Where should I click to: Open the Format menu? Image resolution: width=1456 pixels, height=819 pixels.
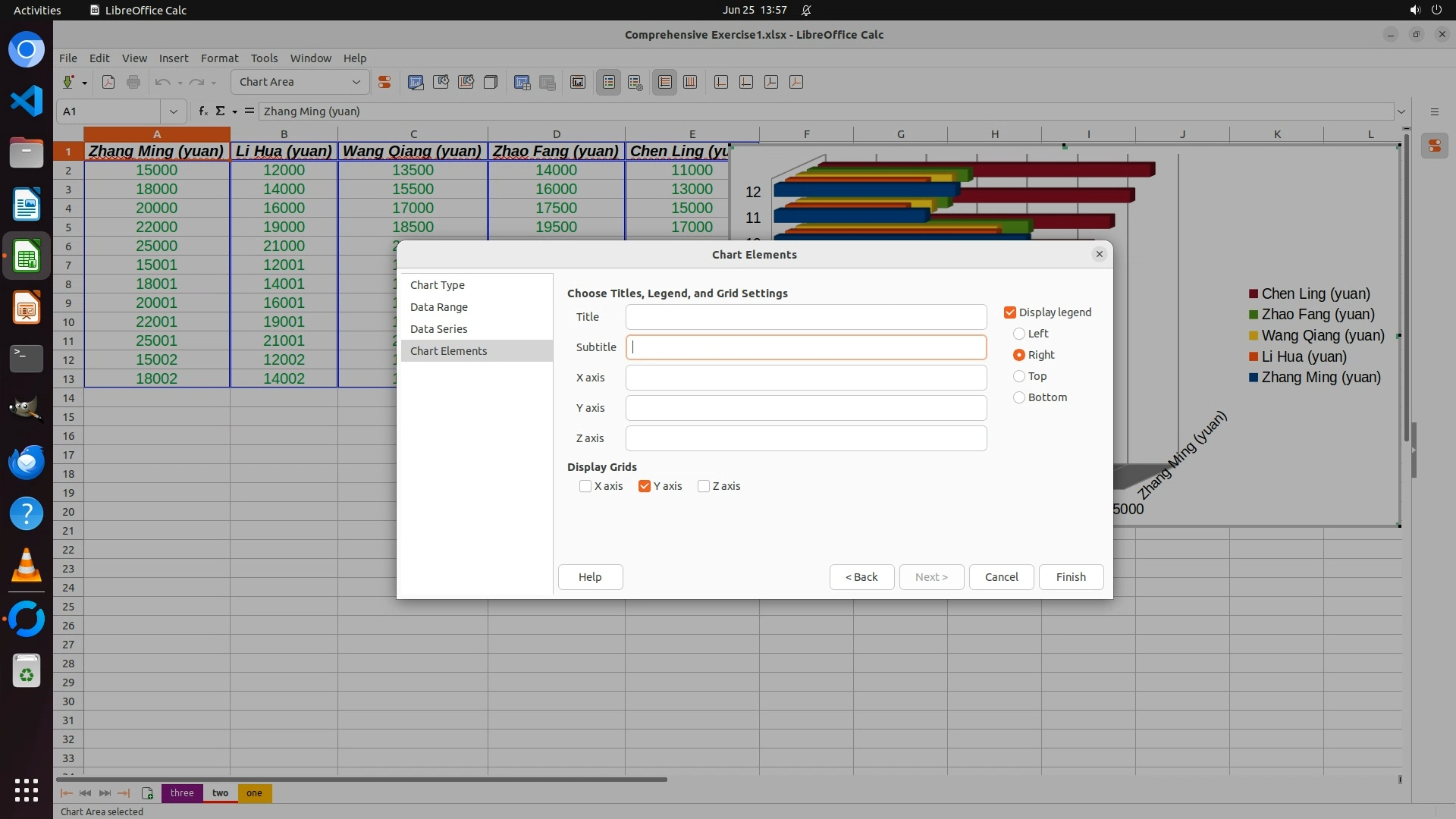coord(219,58)
